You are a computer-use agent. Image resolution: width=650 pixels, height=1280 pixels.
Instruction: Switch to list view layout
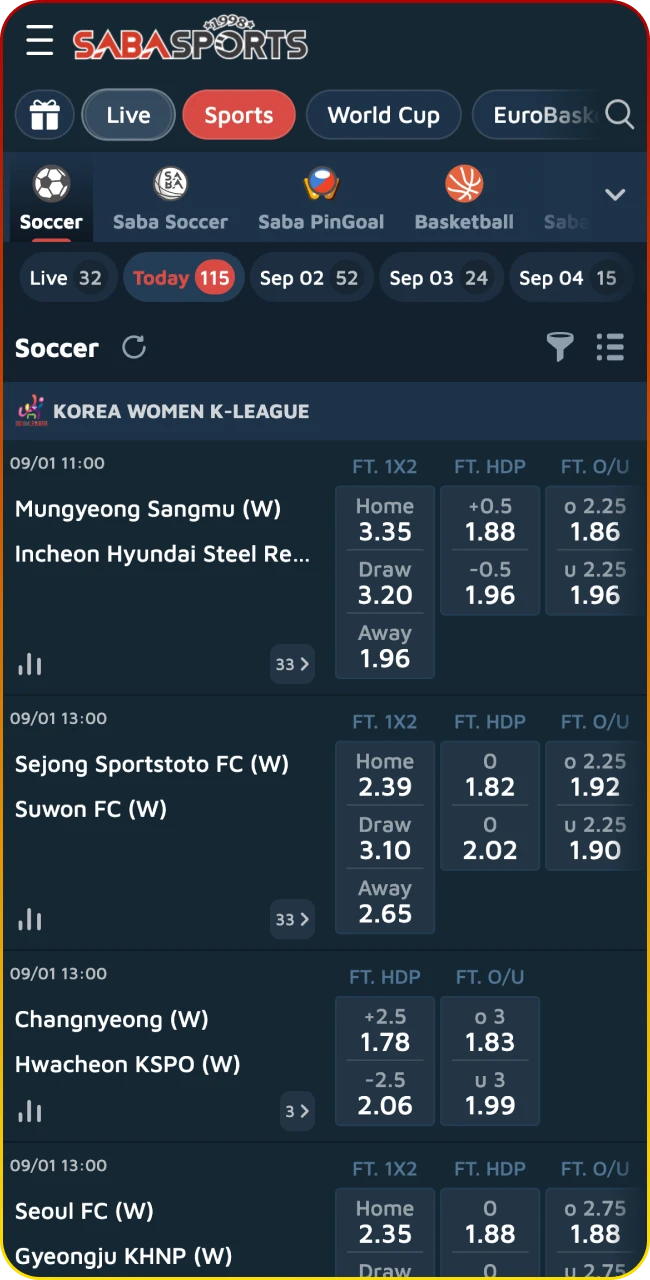(610, 347)
